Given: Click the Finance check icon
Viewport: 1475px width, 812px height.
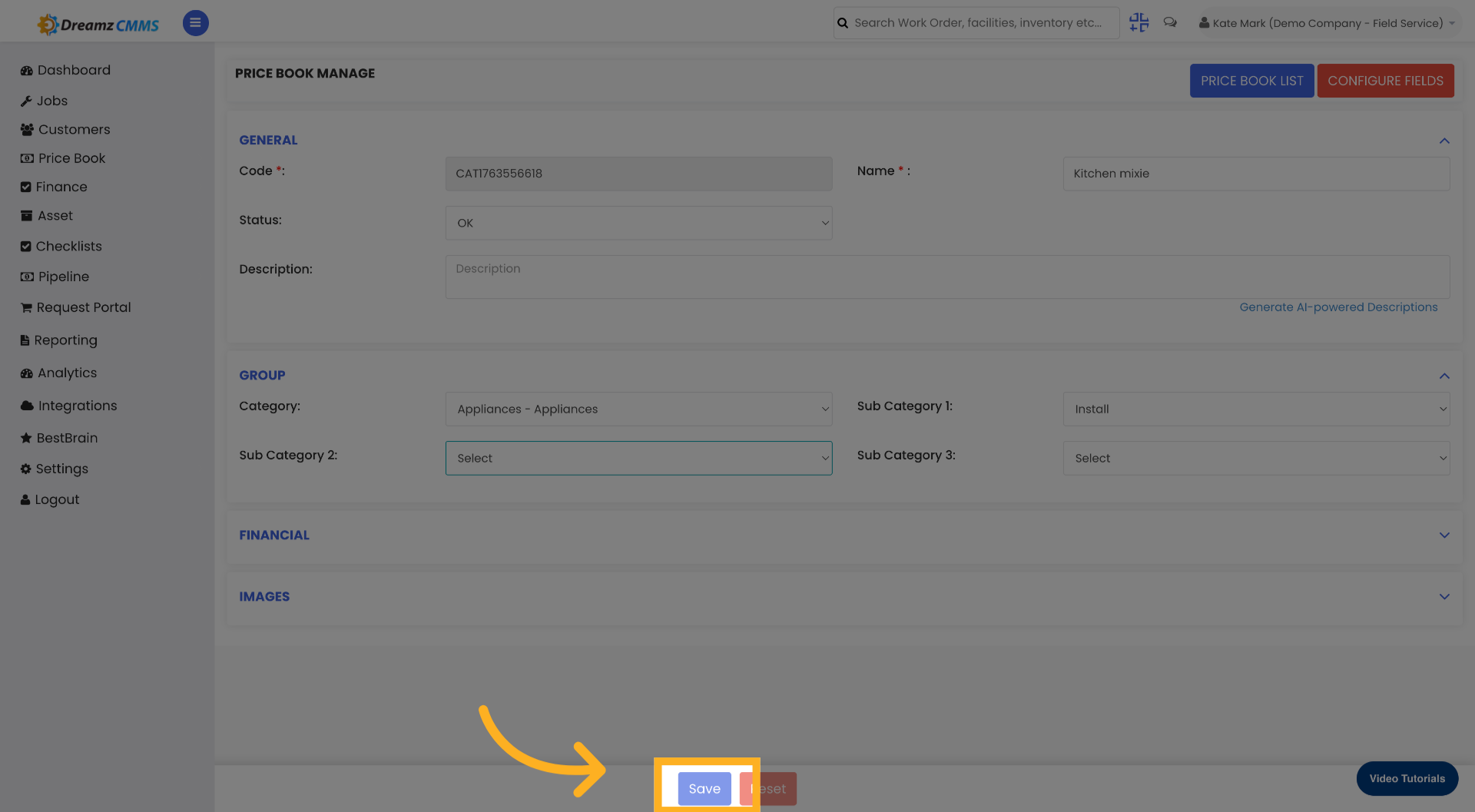Looking at the screenshot, I should (x=25, y=187).
